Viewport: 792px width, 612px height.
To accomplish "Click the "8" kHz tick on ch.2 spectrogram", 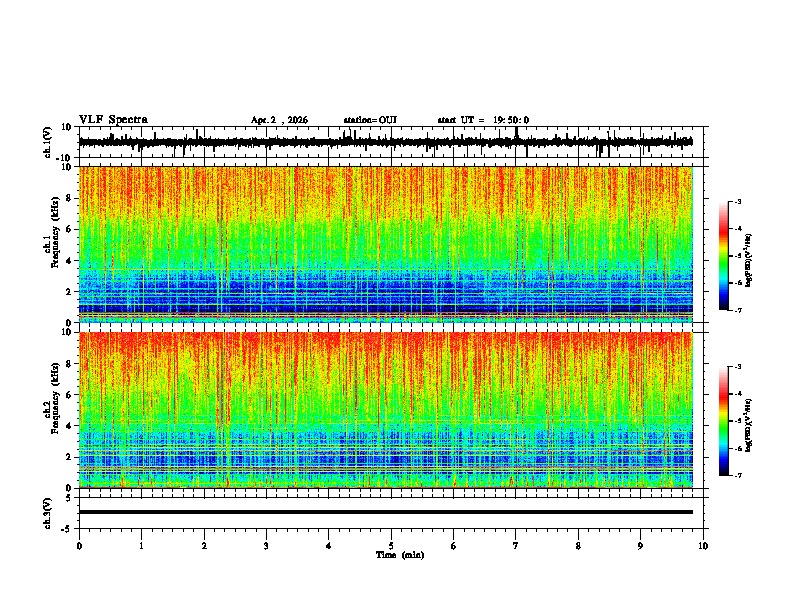I will 69,364.
